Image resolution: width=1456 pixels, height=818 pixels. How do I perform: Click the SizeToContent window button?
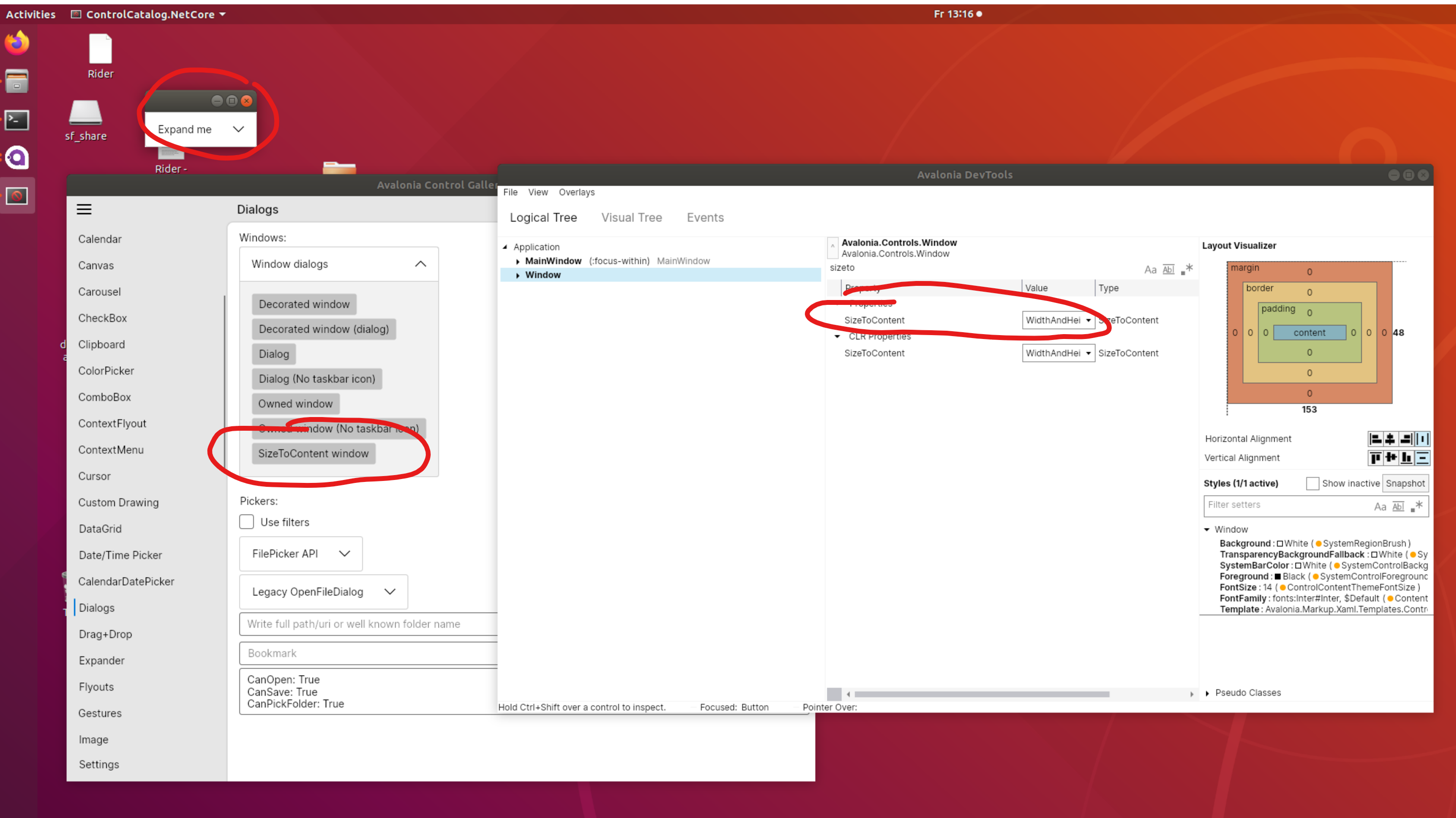[x=313, y=453]
